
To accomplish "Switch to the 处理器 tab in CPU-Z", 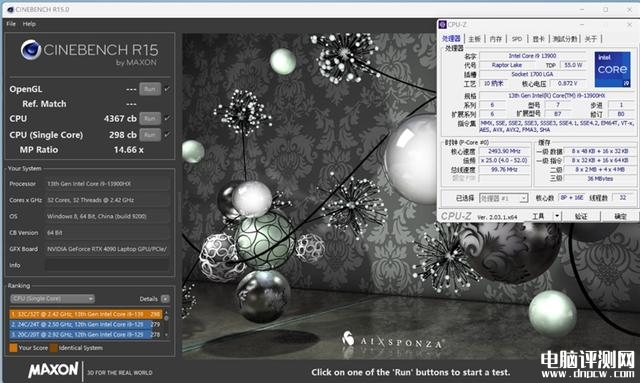I will click(x=451, y=39).
